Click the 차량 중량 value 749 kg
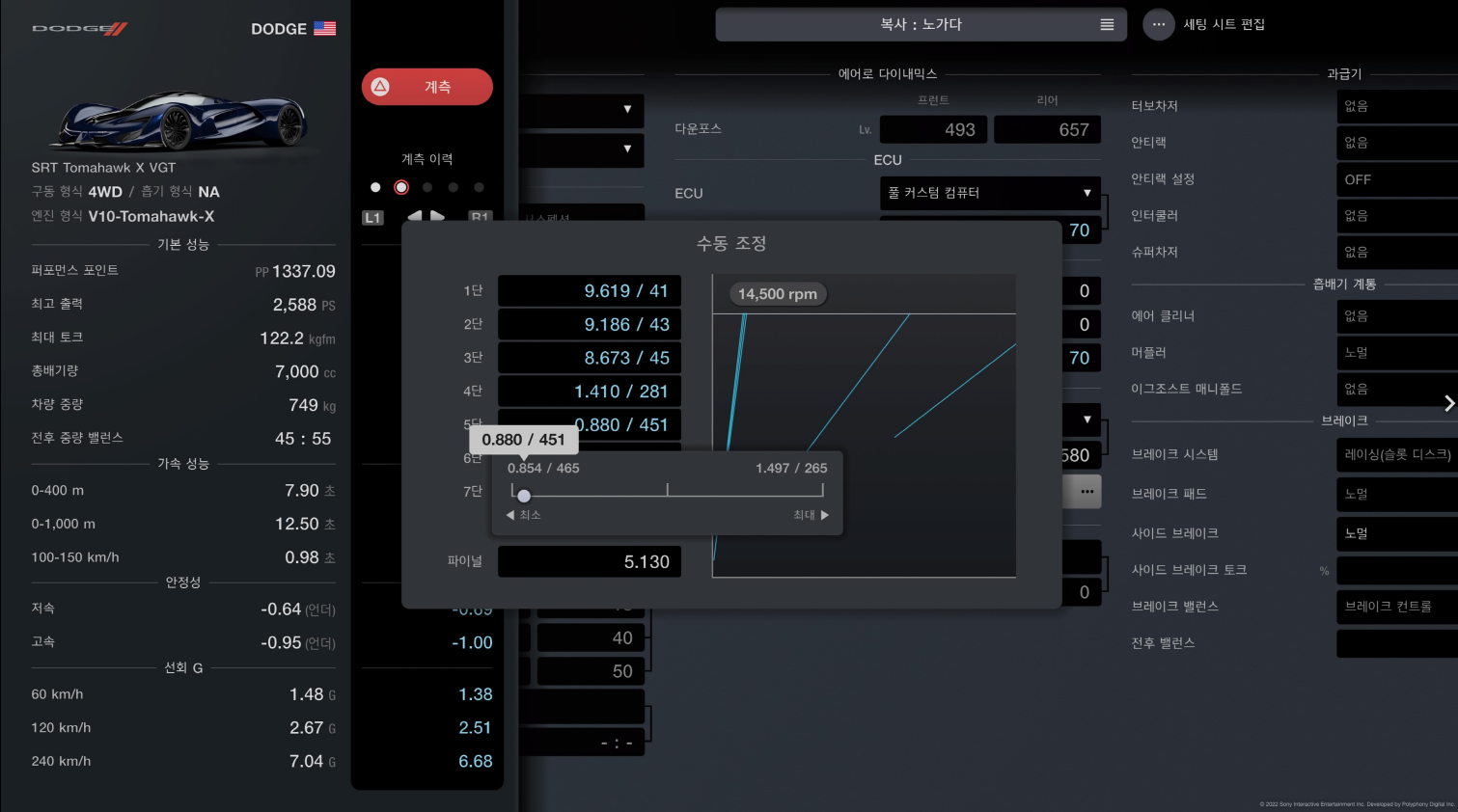This screenshot has width=1458, height=812. tap(312, 405)
